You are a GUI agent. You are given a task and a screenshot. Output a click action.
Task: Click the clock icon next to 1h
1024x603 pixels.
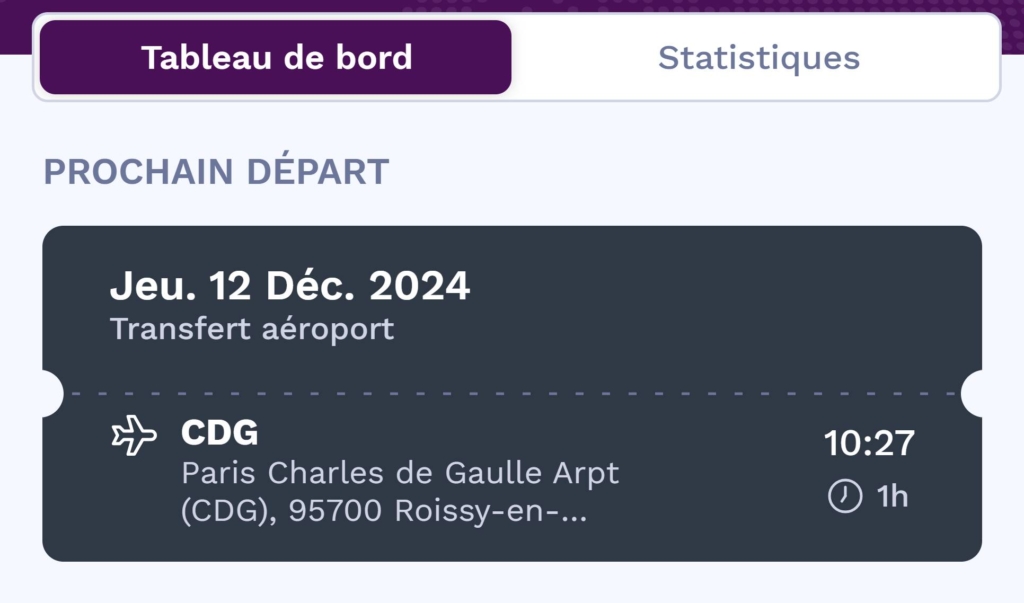click(x=845, y=496)
